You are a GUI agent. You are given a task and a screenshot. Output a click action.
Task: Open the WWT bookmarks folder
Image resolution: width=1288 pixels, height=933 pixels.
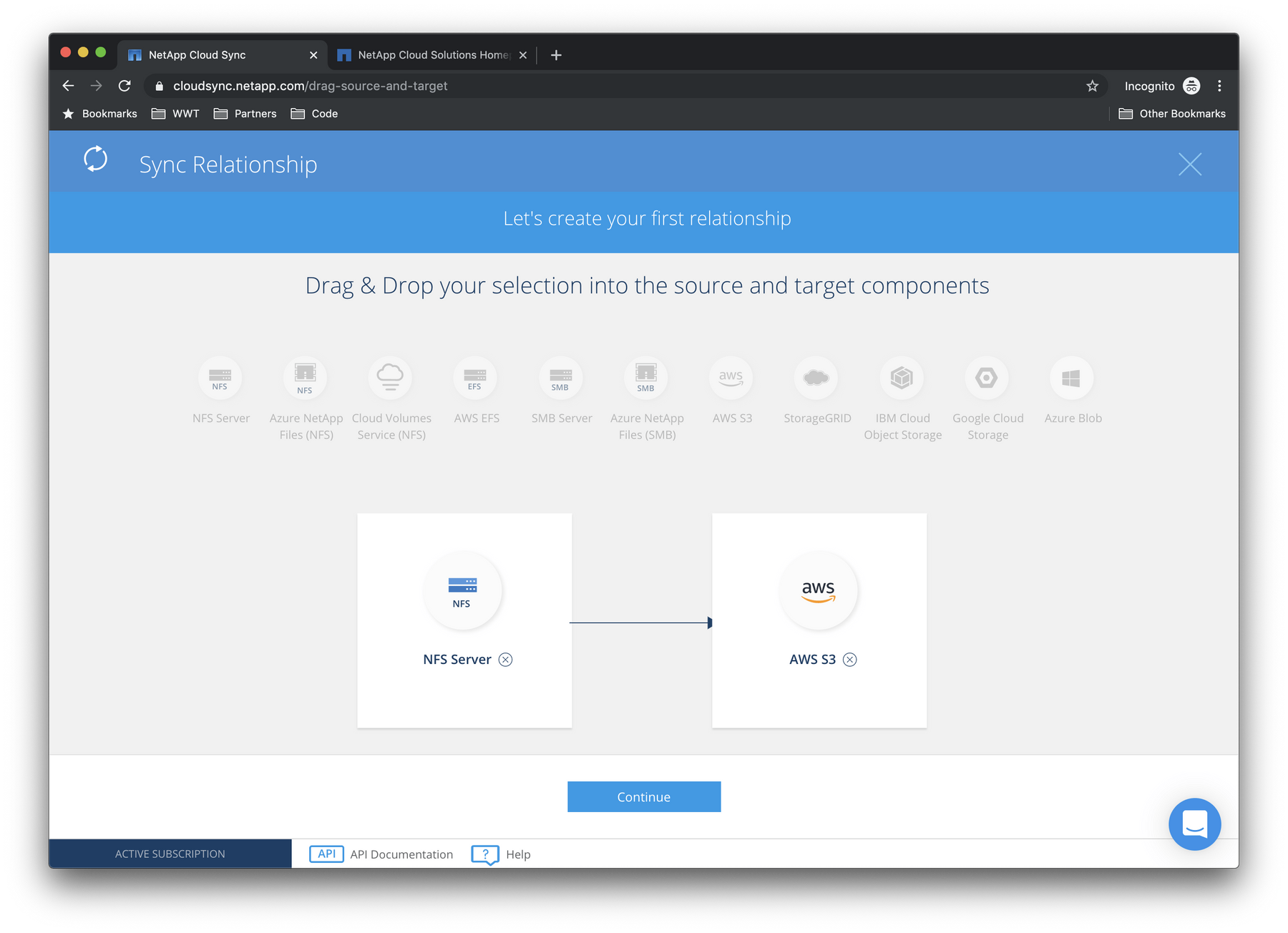[x=175, y=114]
